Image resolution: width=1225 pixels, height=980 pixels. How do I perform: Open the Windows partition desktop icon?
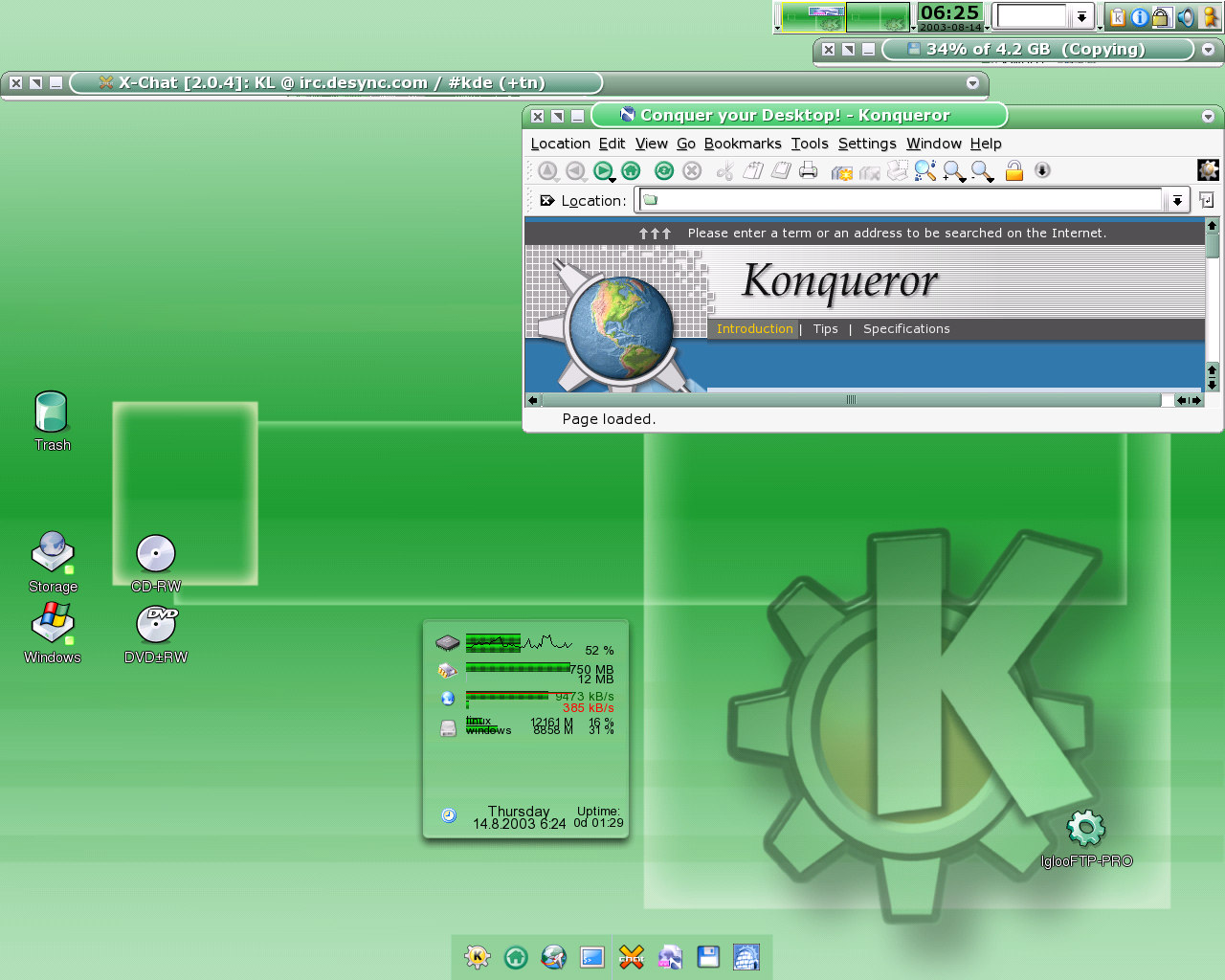(53, 633)
